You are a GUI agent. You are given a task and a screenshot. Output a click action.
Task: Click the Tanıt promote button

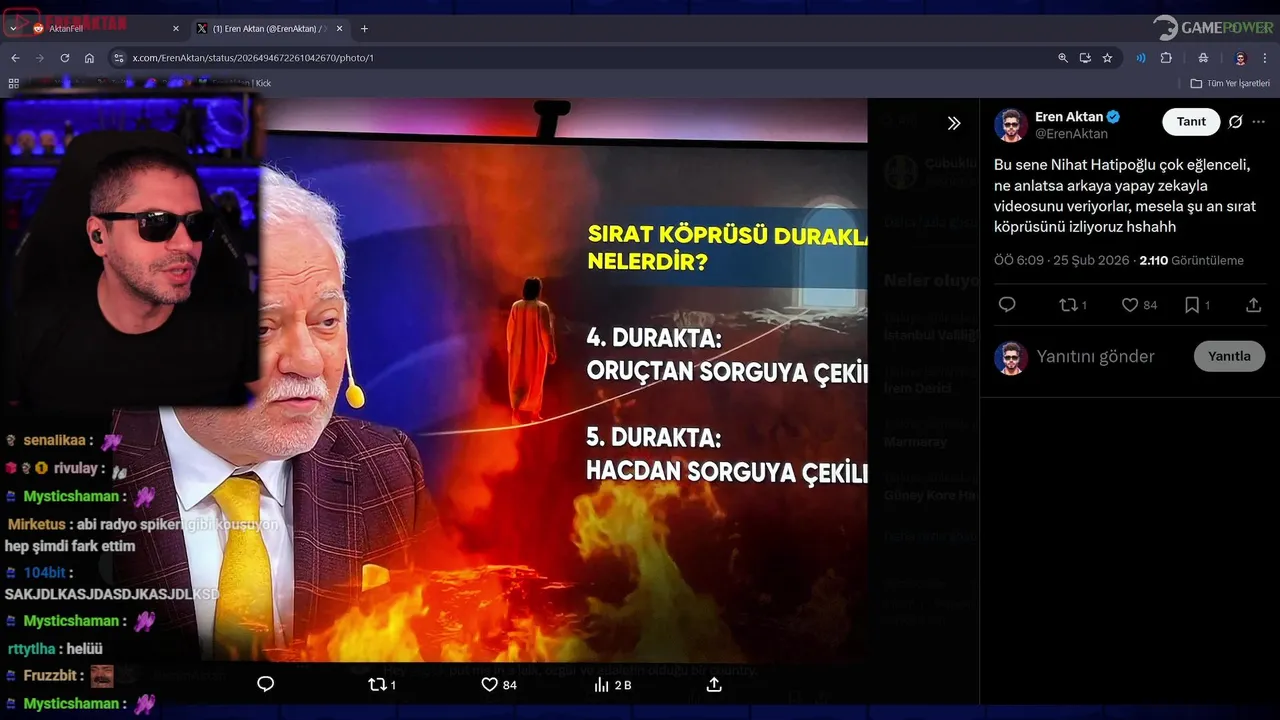[1191, 122]
